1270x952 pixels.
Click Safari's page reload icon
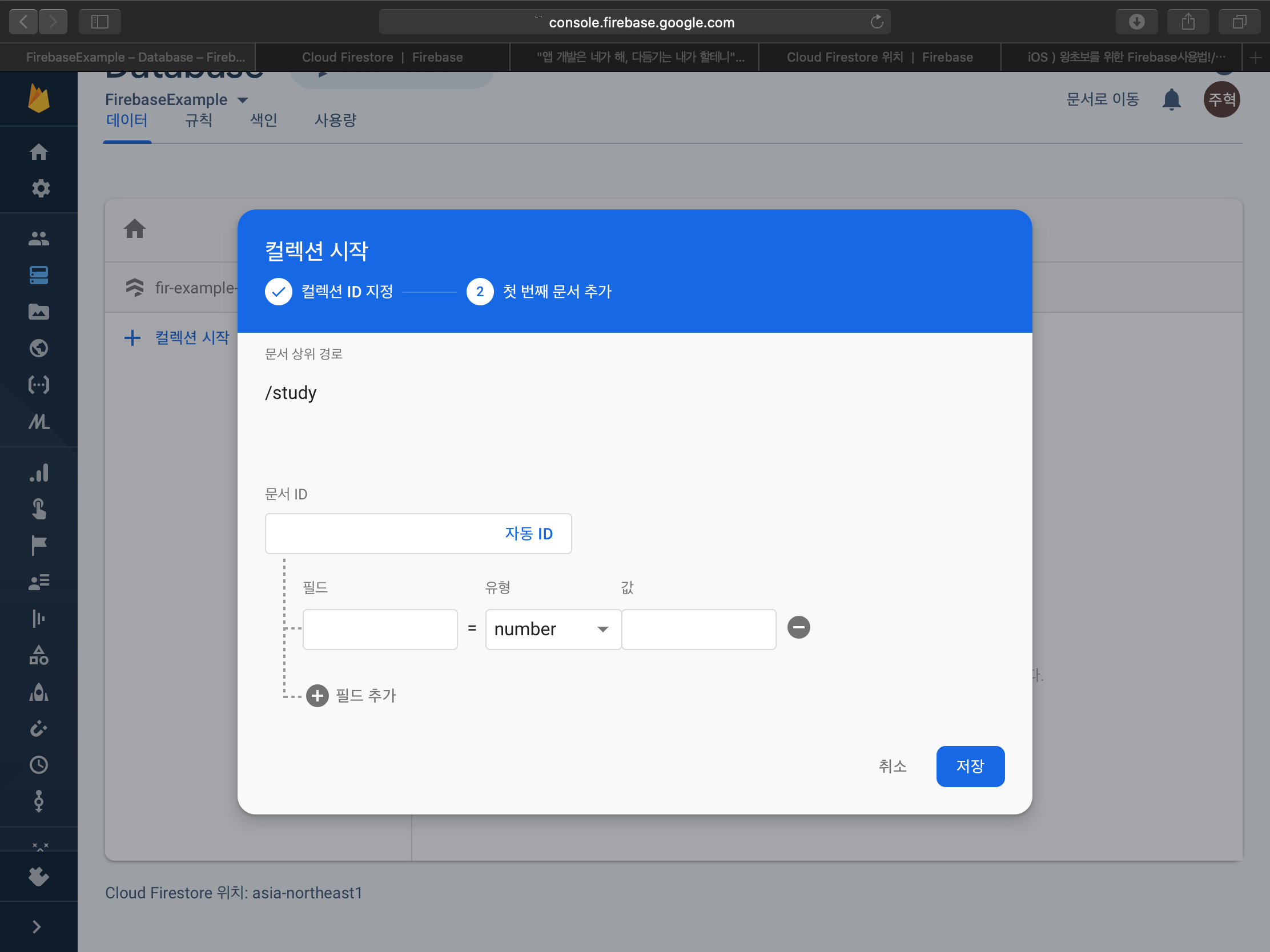point(876,22)
